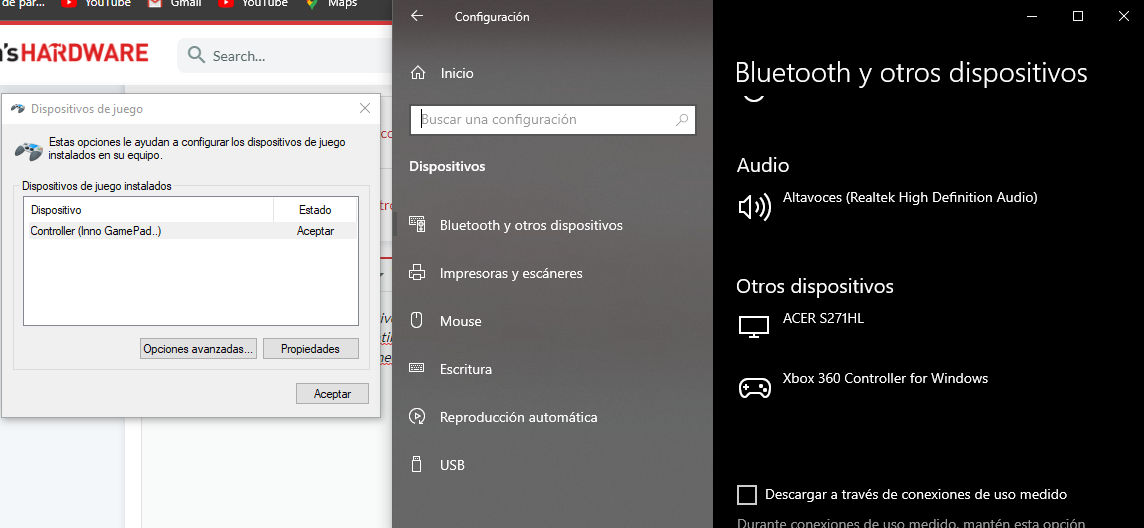The image size is (1144, 528).
Task: Click the Maps bookmark in browser bar
Action: tap(332, 4)
